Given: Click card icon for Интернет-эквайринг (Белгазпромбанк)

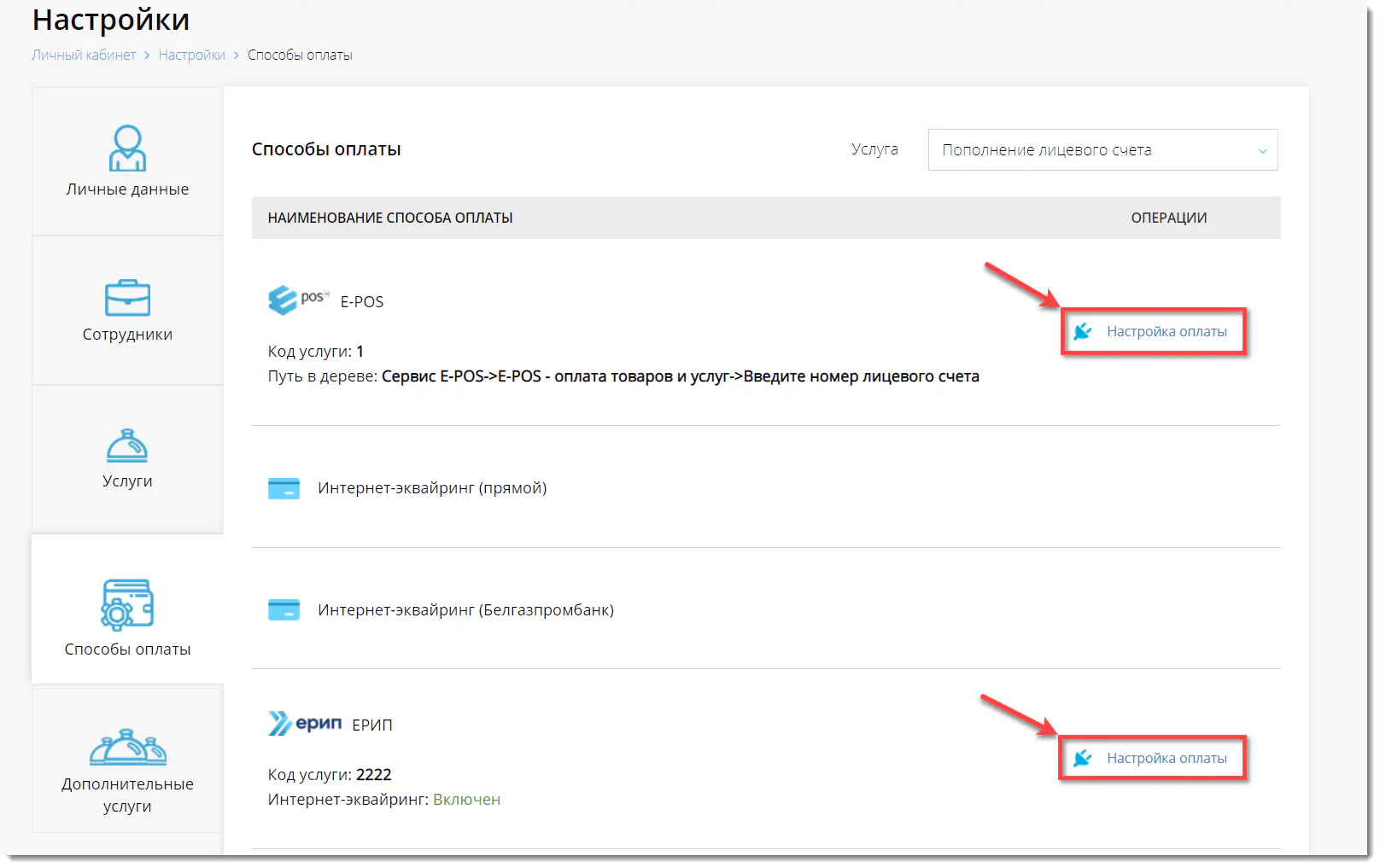Looking at the screenshot, I should [284, 610].
